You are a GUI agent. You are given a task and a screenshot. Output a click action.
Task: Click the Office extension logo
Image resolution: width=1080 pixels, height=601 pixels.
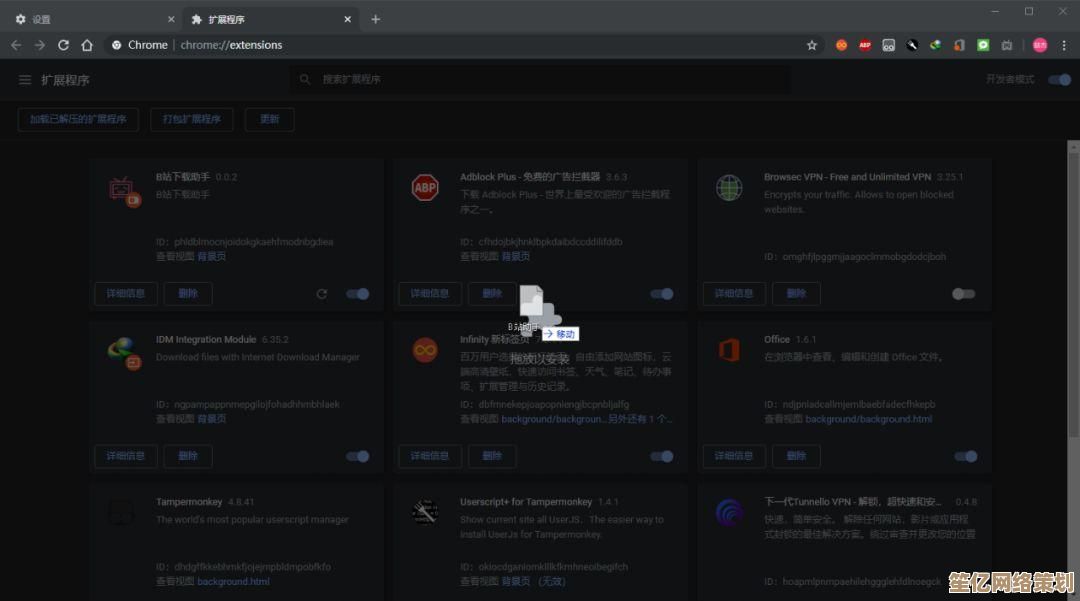pos(729,350)
